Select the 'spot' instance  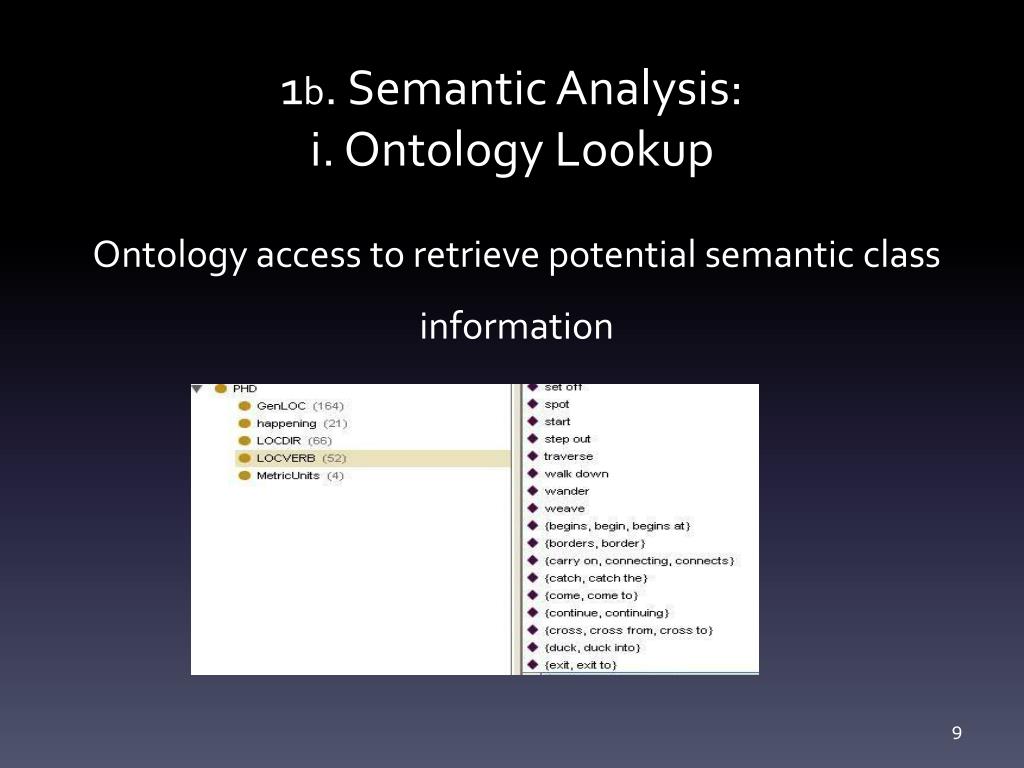pyautogui.click(x=556, y=404)
